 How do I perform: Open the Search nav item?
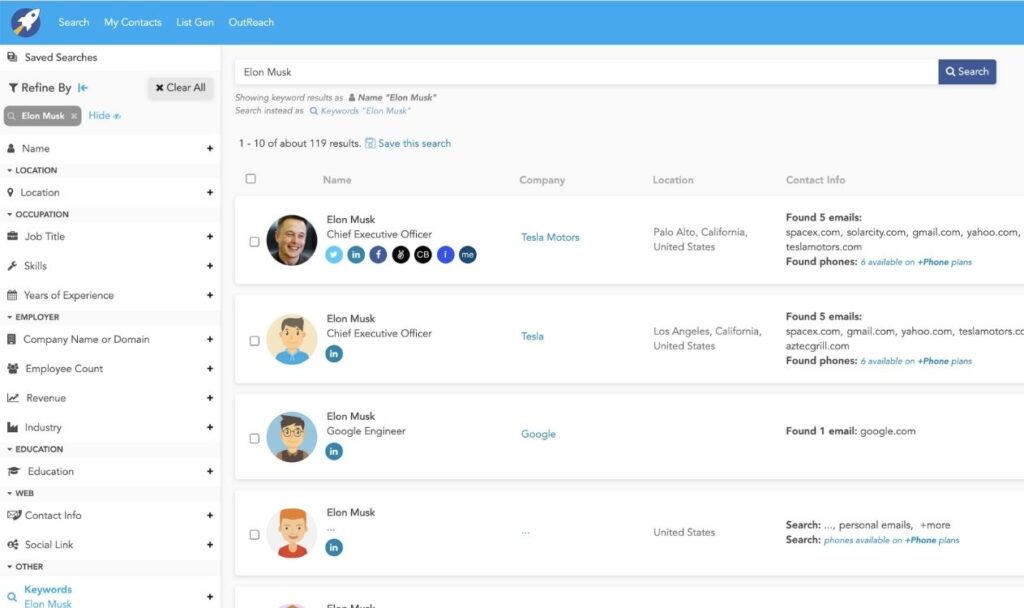[74, 22]
